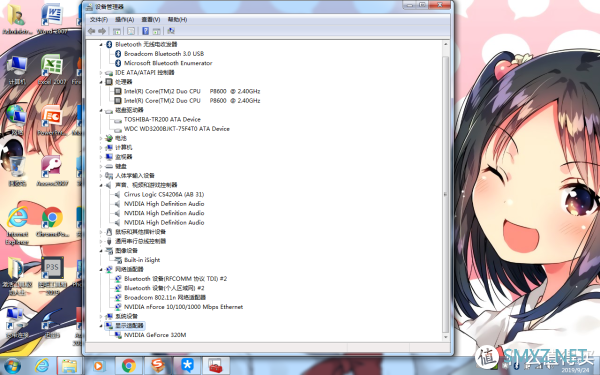Screen dimensions: 600x375
Task: Select NVIDIA nForce 10/100/1000 Mbps Ethernet
Action: click(183, 307)
